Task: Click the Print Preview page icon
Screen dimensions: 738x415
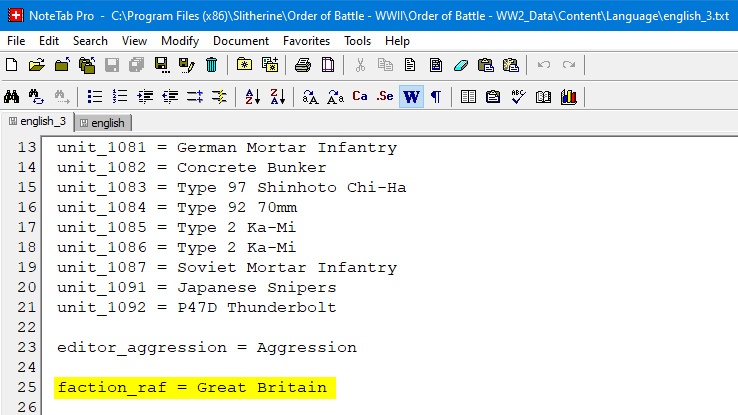Action: (328, 65)
